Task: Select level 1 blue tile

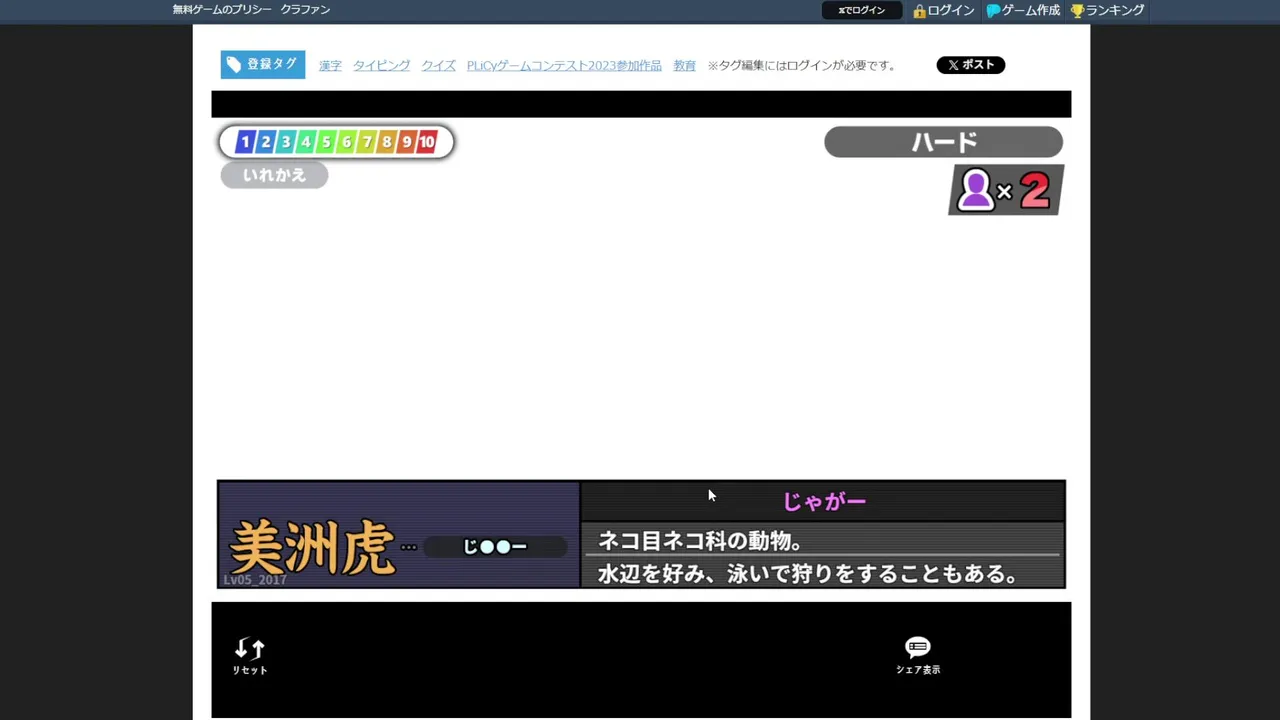Action: click(245, 142)
